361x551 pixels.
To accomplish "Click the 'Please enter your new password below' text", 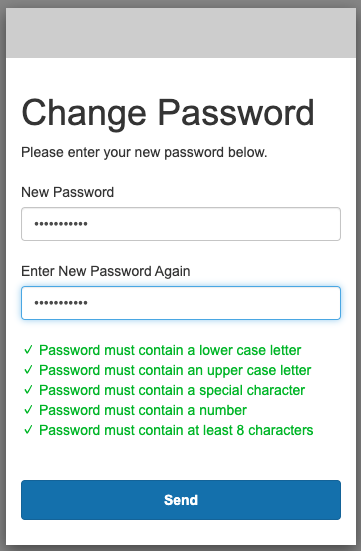I will [x=144, y=153].
